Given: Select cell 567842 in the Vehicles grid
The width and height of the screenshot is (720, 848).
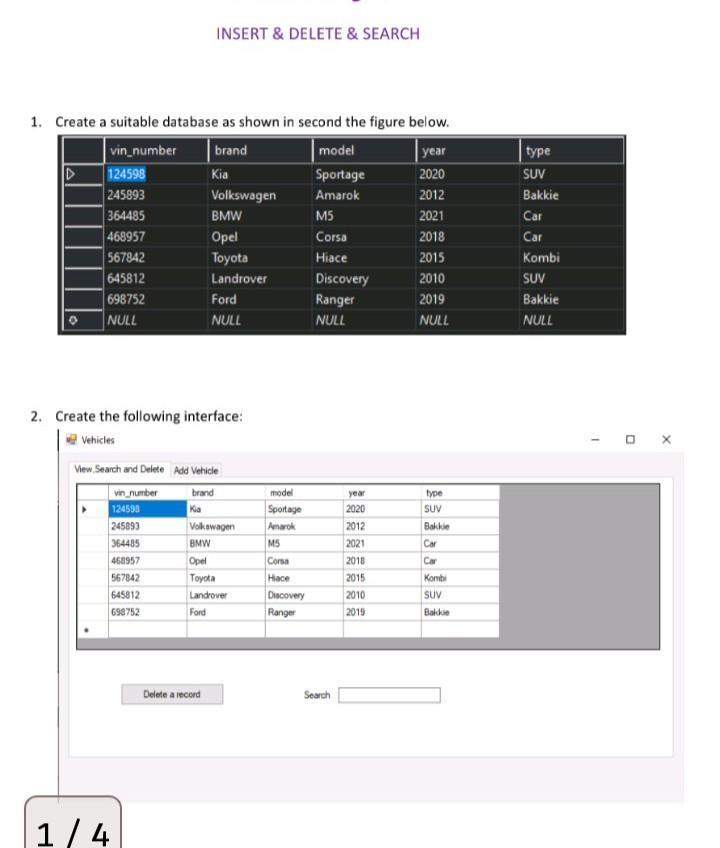Looking at the screenshot, I should click(147, 578).
